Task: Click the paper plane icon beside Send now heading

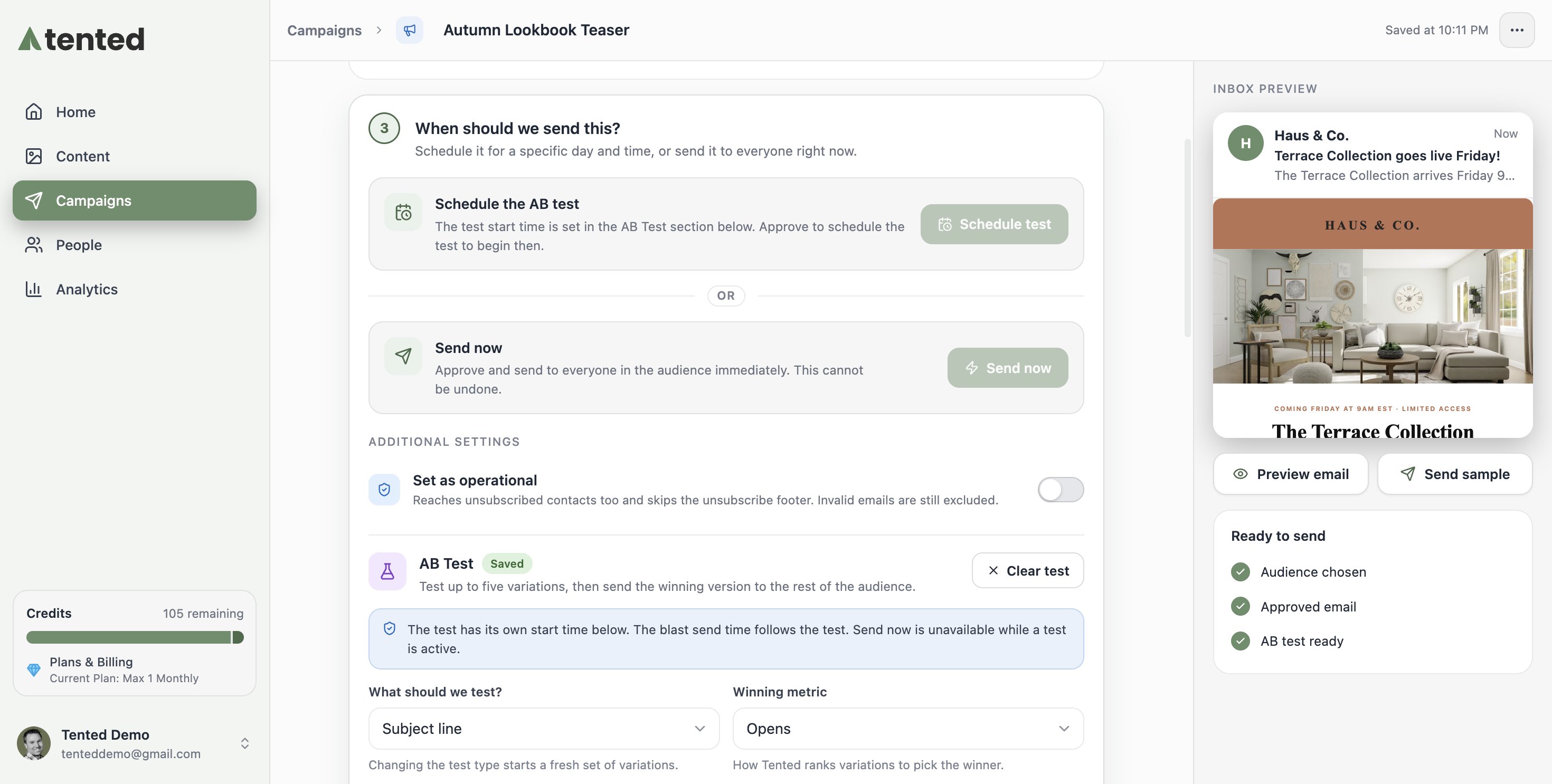Action: coord(403,356)
